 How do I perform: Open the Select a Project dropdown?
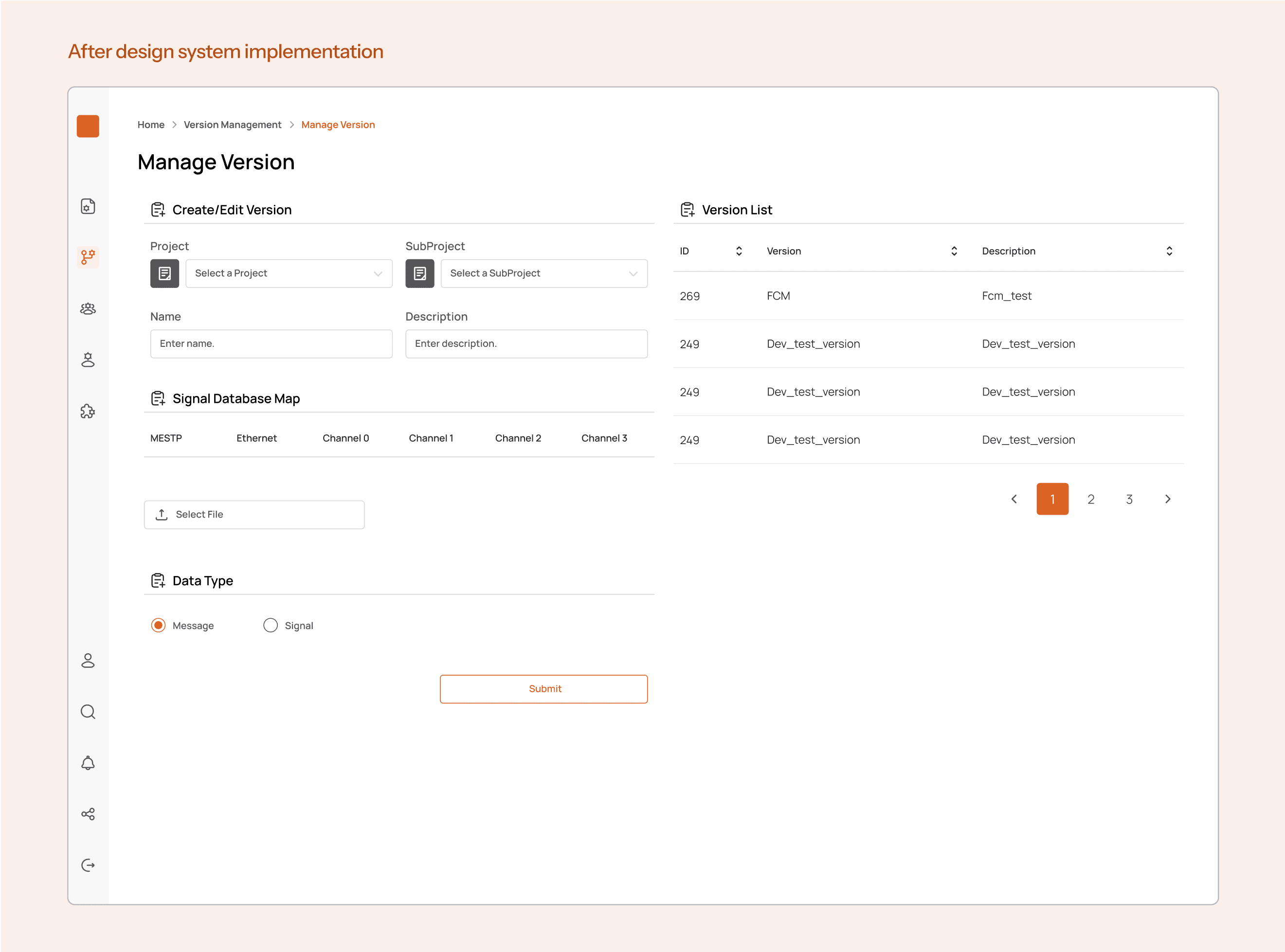(x=289, y=273)
